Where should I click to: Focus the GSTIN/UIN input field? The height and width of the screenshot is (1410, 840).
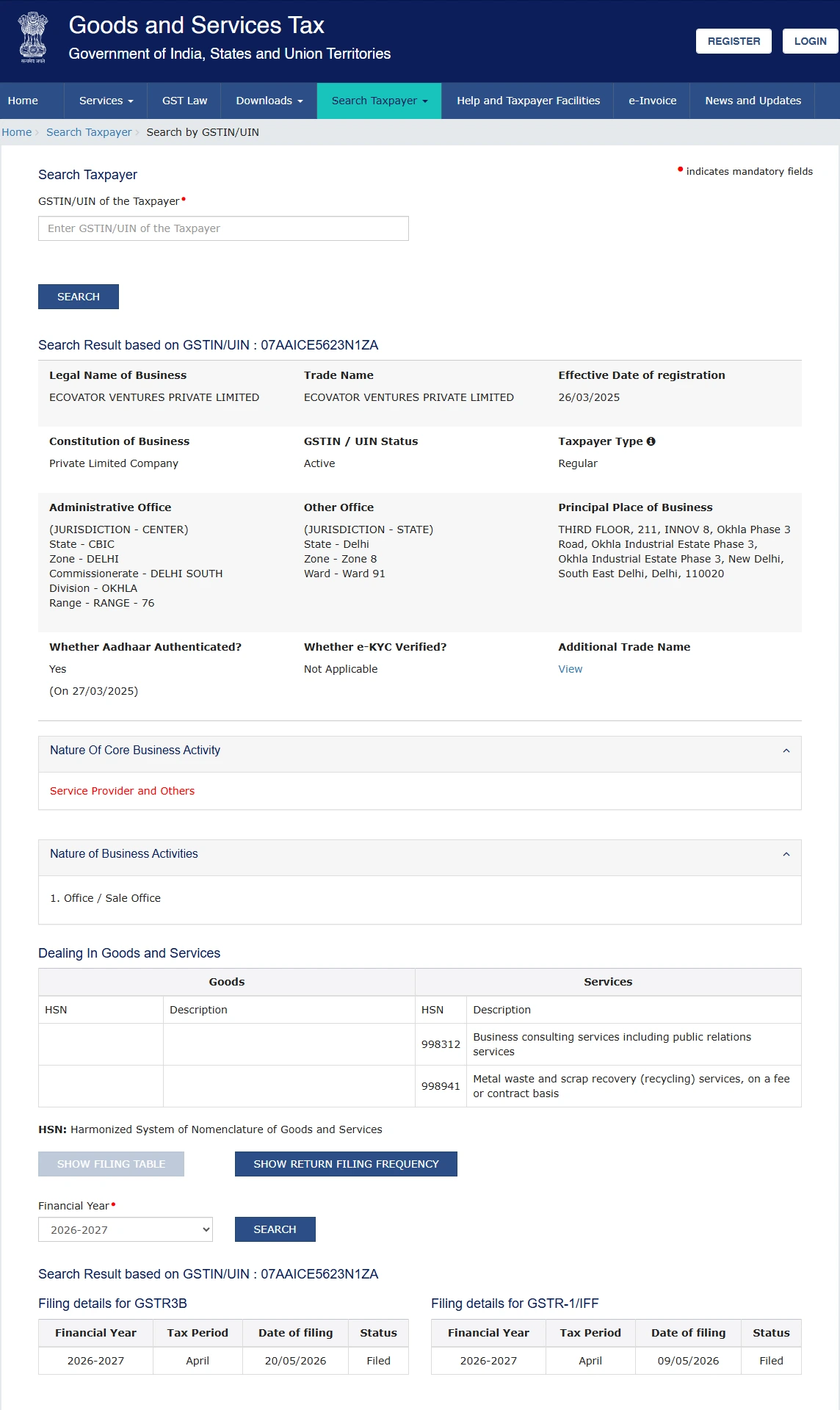pyautogui.click(x=223, y=228)
